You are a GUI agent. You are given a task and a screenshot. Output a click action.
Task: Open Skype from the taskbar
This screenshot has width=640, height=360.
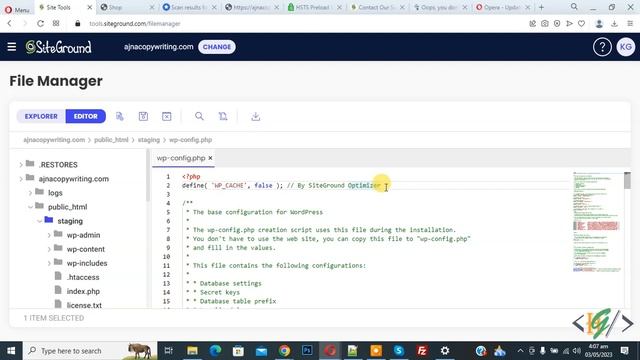point(399,351)
